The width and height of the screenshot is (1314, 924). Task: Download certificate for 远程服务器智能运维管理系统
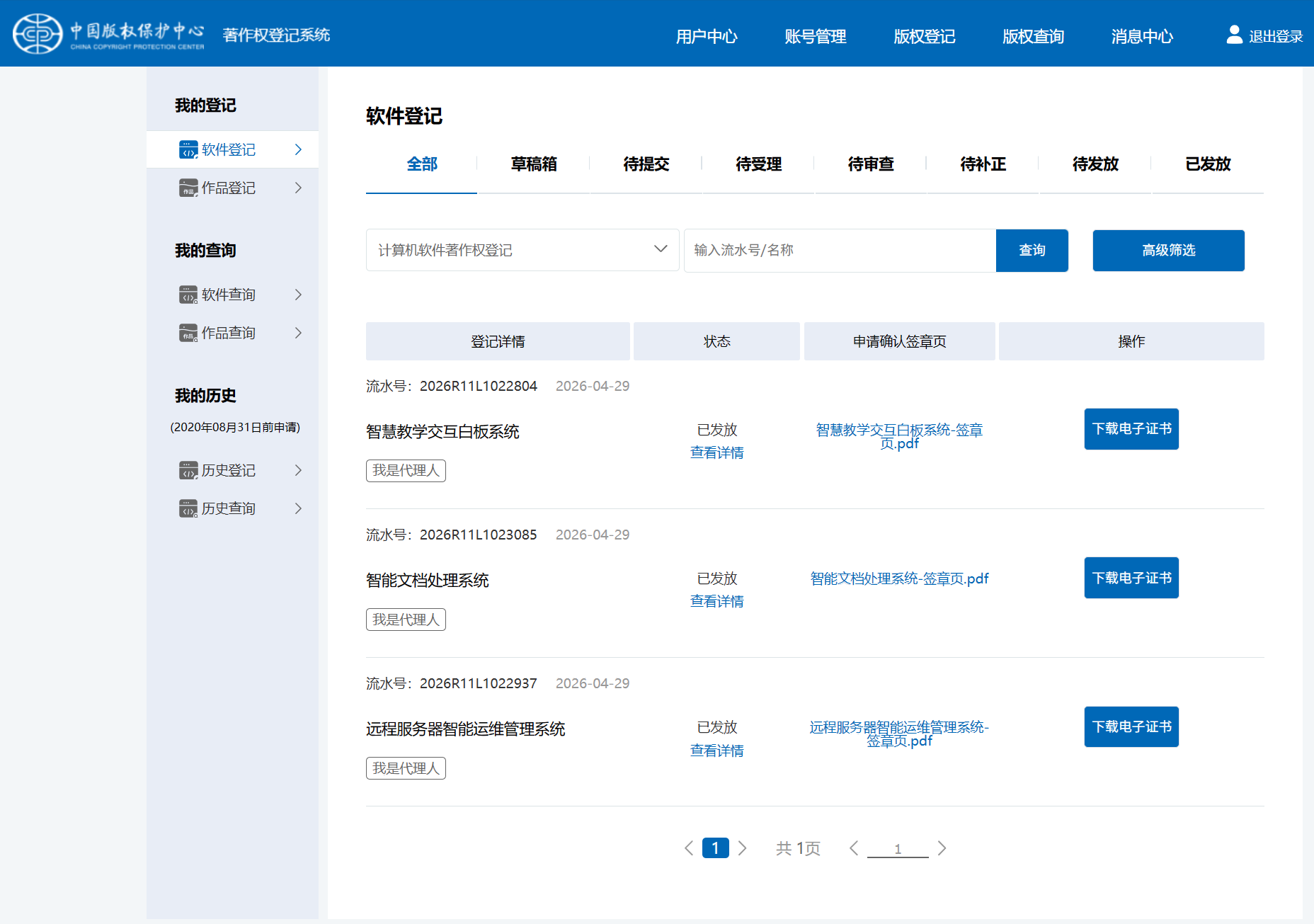click(x=1131, y=726)
